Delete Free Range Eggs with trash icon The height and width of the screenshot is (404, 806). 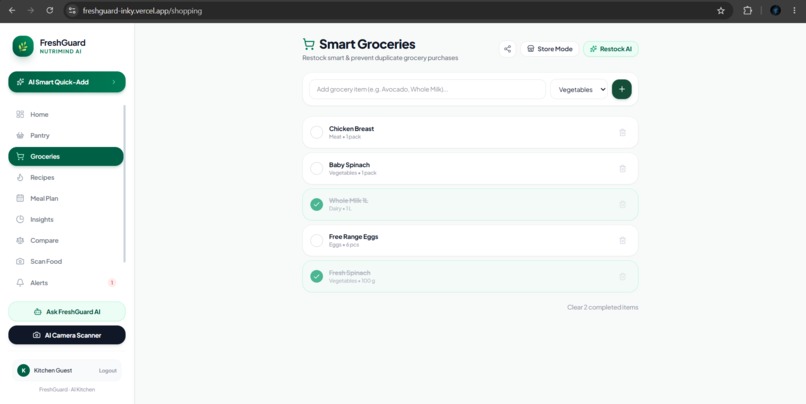tap(622, 241)
